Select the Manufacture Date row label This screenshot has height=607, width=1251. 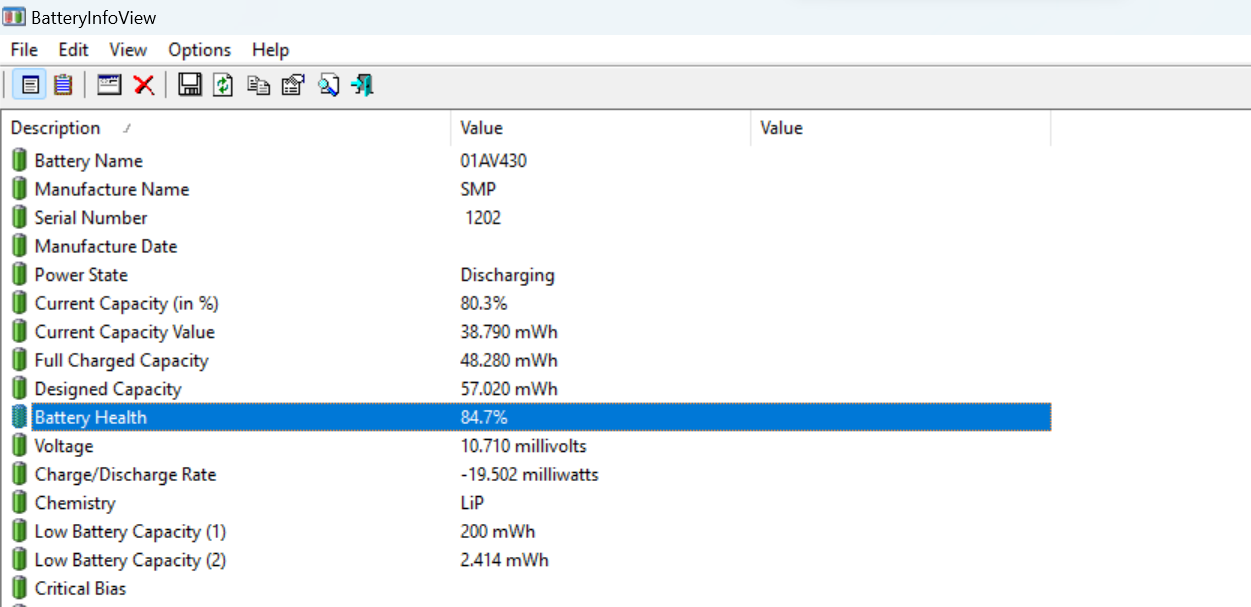tap(105, 246)
